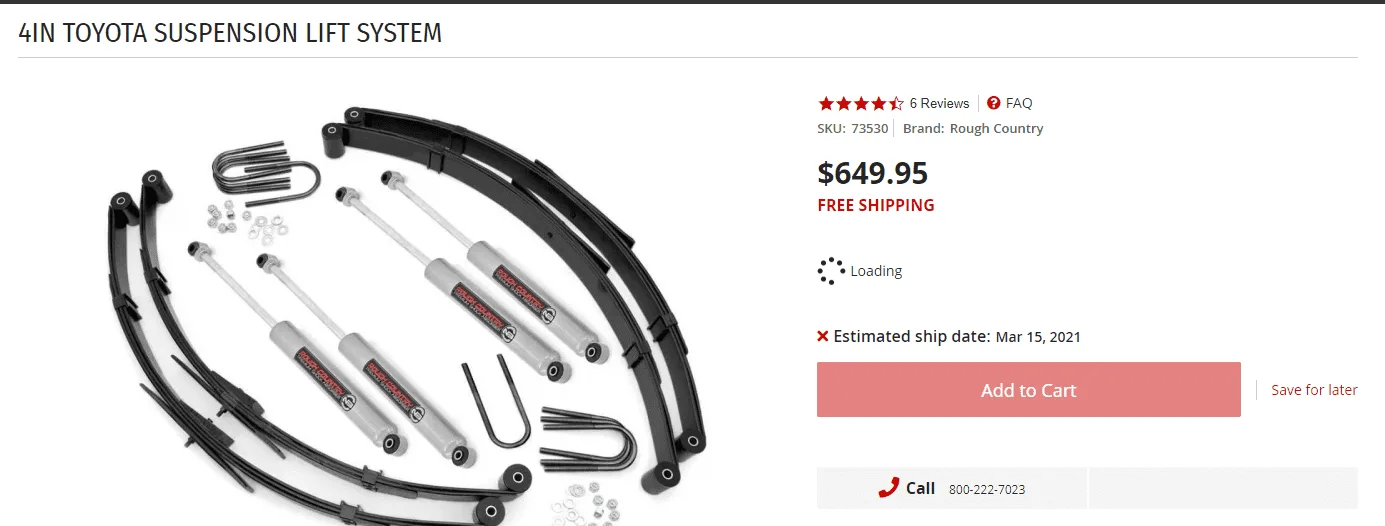
Task: Click the empty box right of Call
Action: (1223, 488)
